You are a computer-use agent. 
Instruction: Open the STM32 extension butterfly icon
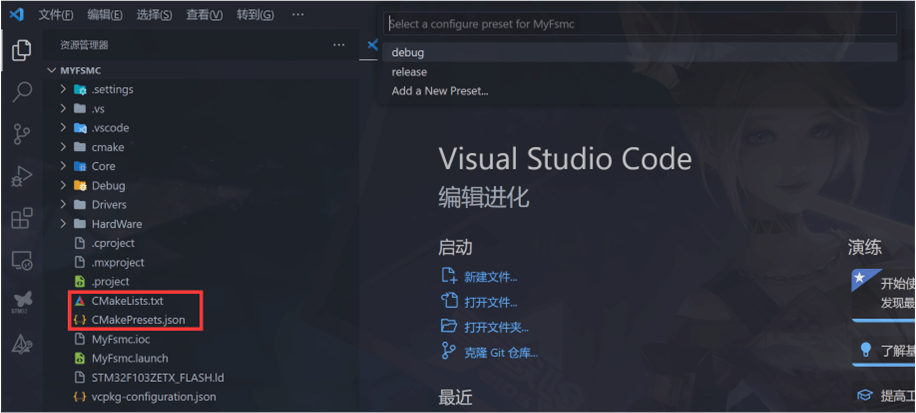[21, 302]
